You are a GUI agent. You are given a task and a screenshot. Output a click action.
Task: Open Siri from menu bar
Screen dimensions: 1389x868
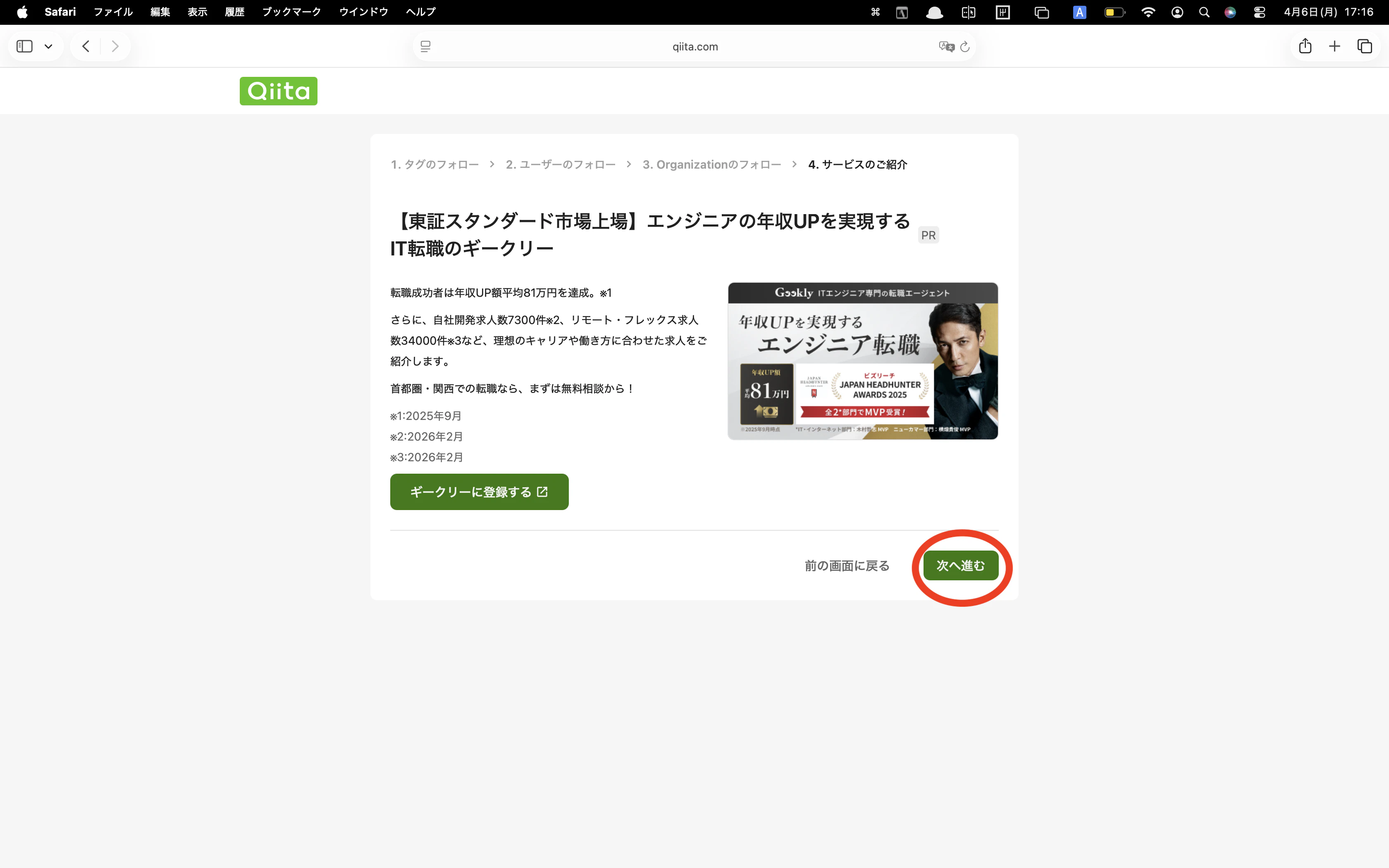tap(1230, 12)
